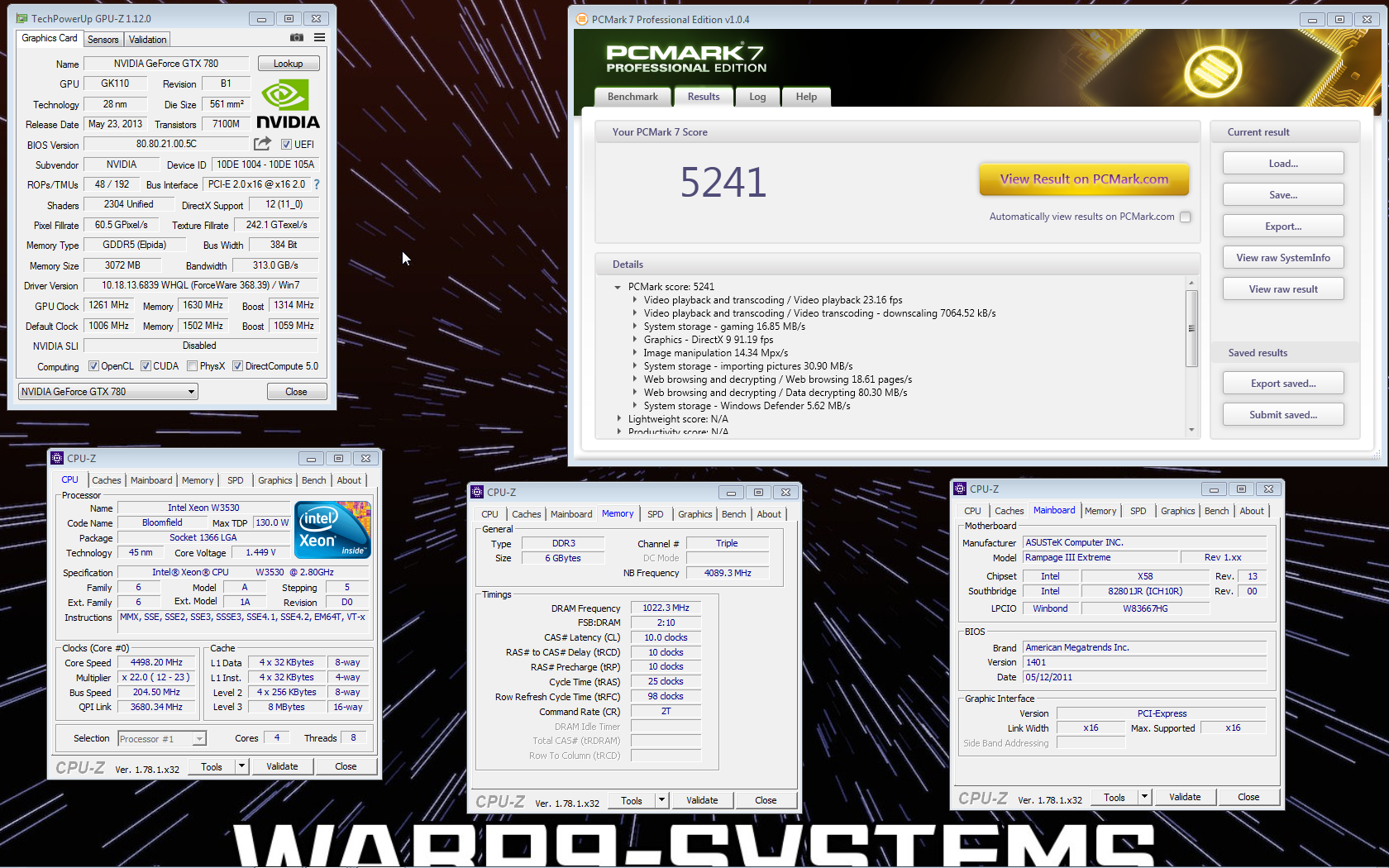Expand the Image manipulation result row
Viewport: 1389px width, 868px height.
click(635, 353)
